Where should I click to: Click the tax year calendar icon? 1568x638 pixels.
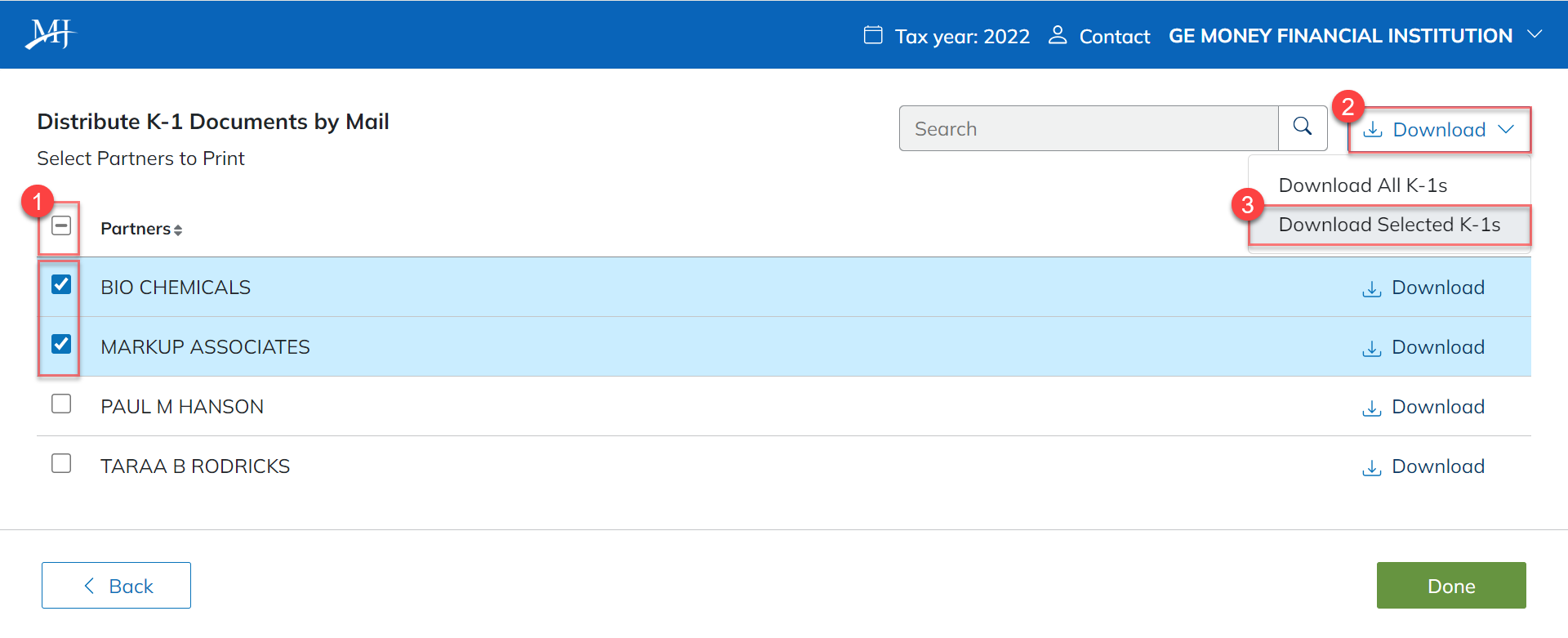[x=873, y=35]
